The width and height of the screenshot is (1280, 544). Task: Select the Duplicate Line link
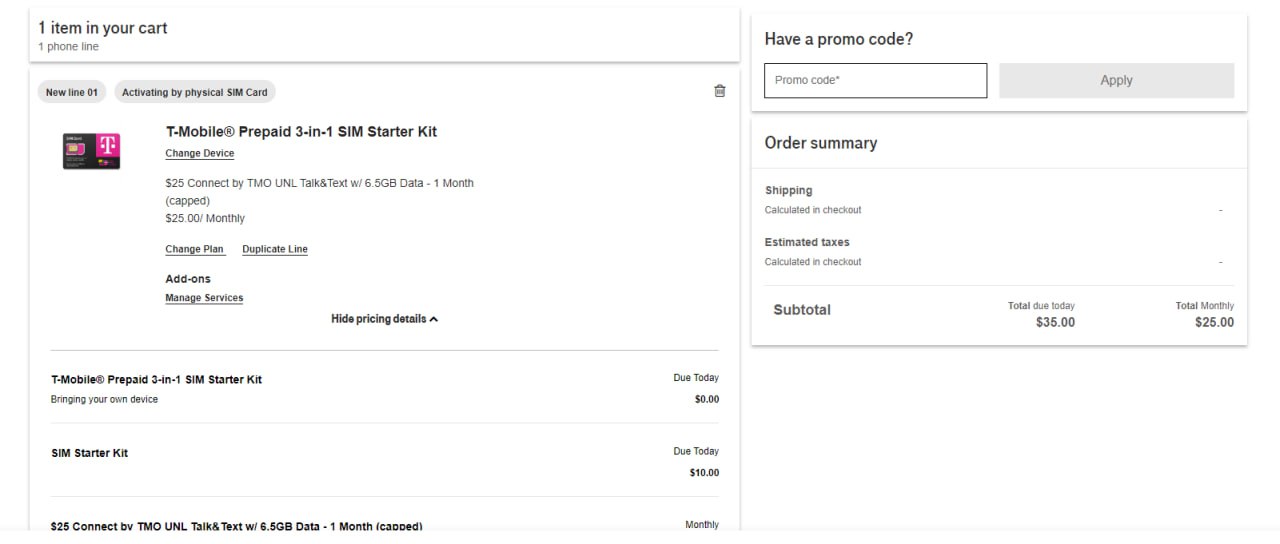click(x=275, y=249)
